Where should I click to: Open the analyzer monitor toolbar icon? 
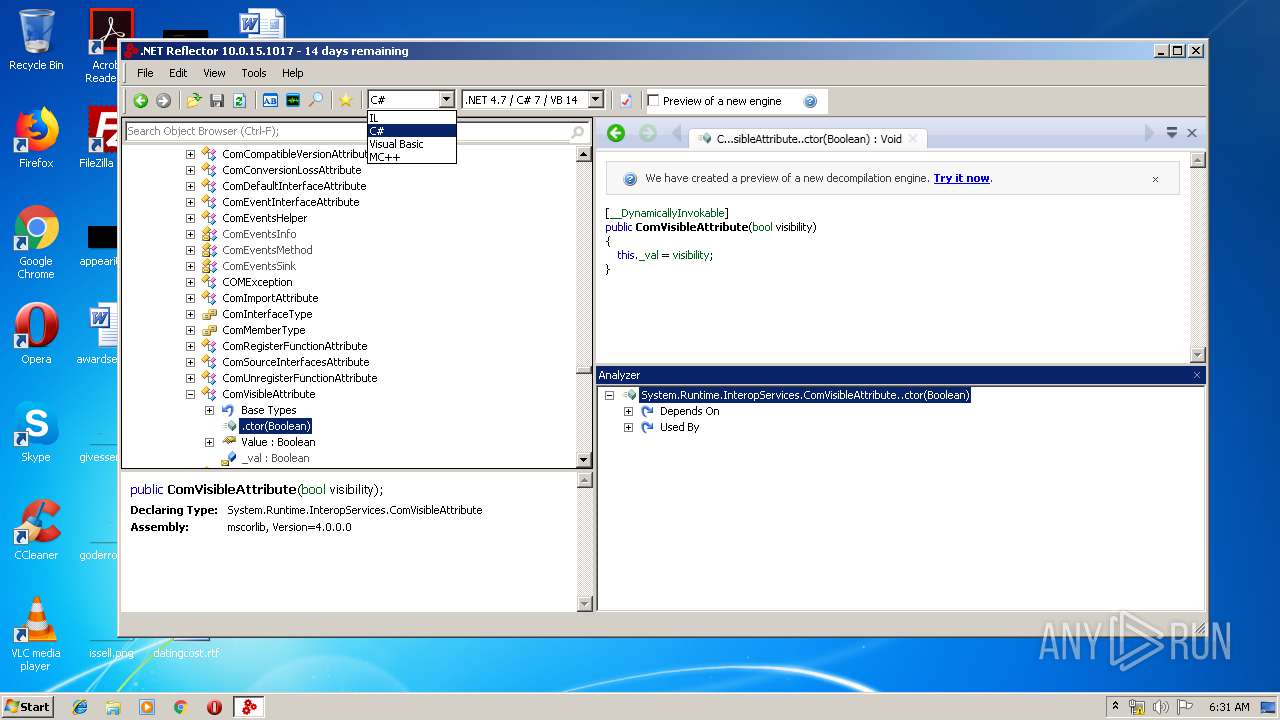point(293,100)
